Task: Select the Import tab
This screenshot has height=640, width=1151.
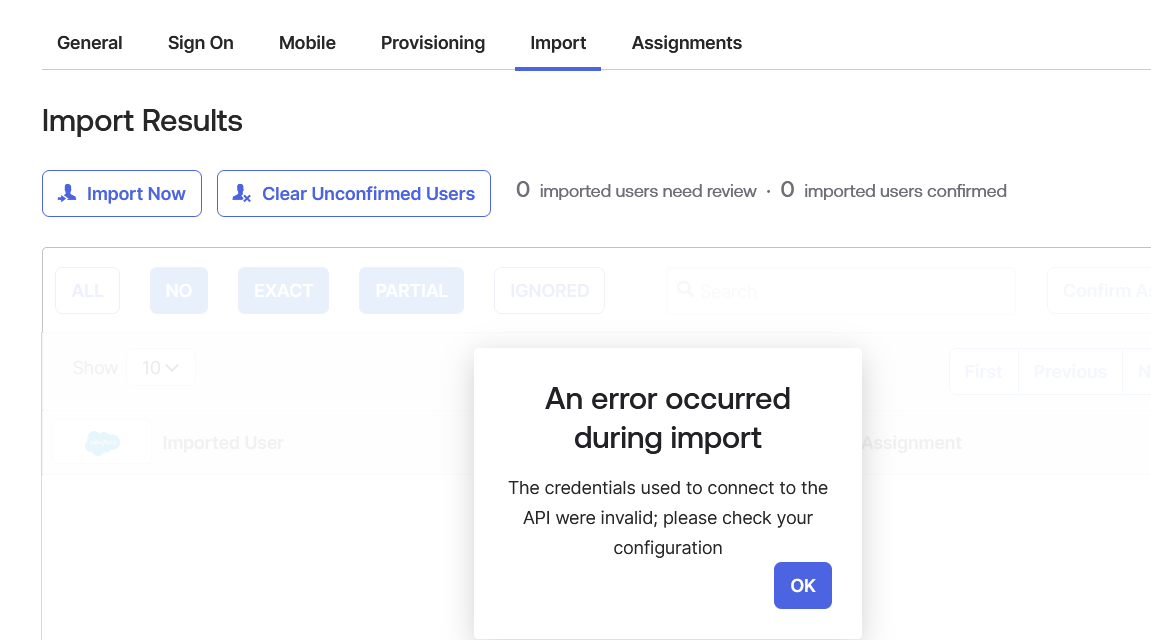Action: (558, 43)
